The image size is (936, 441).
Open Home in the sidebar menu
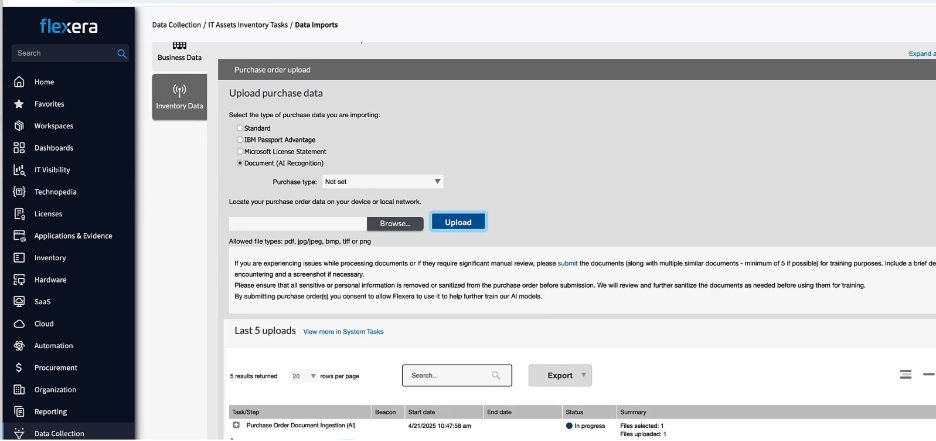point(44,82)
